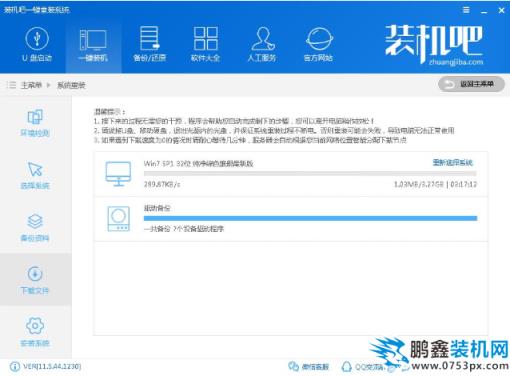Open 微信客服 at the bottom
This screenshot has width=510, height=376.
click(x=309, y=367)
